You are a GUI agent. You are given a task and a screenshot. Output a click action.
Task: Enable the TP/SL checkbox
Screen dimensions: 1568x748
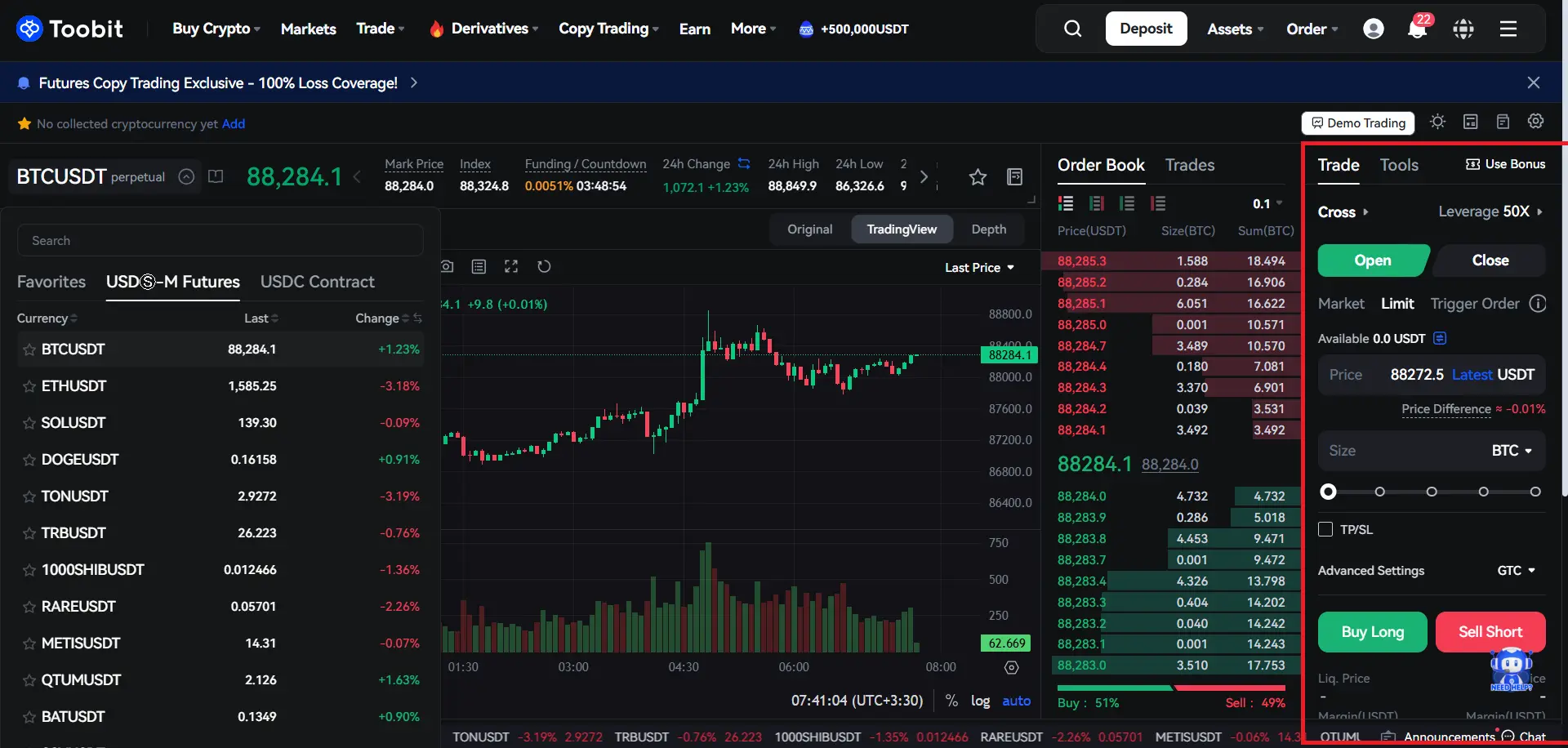point(1325,529)
